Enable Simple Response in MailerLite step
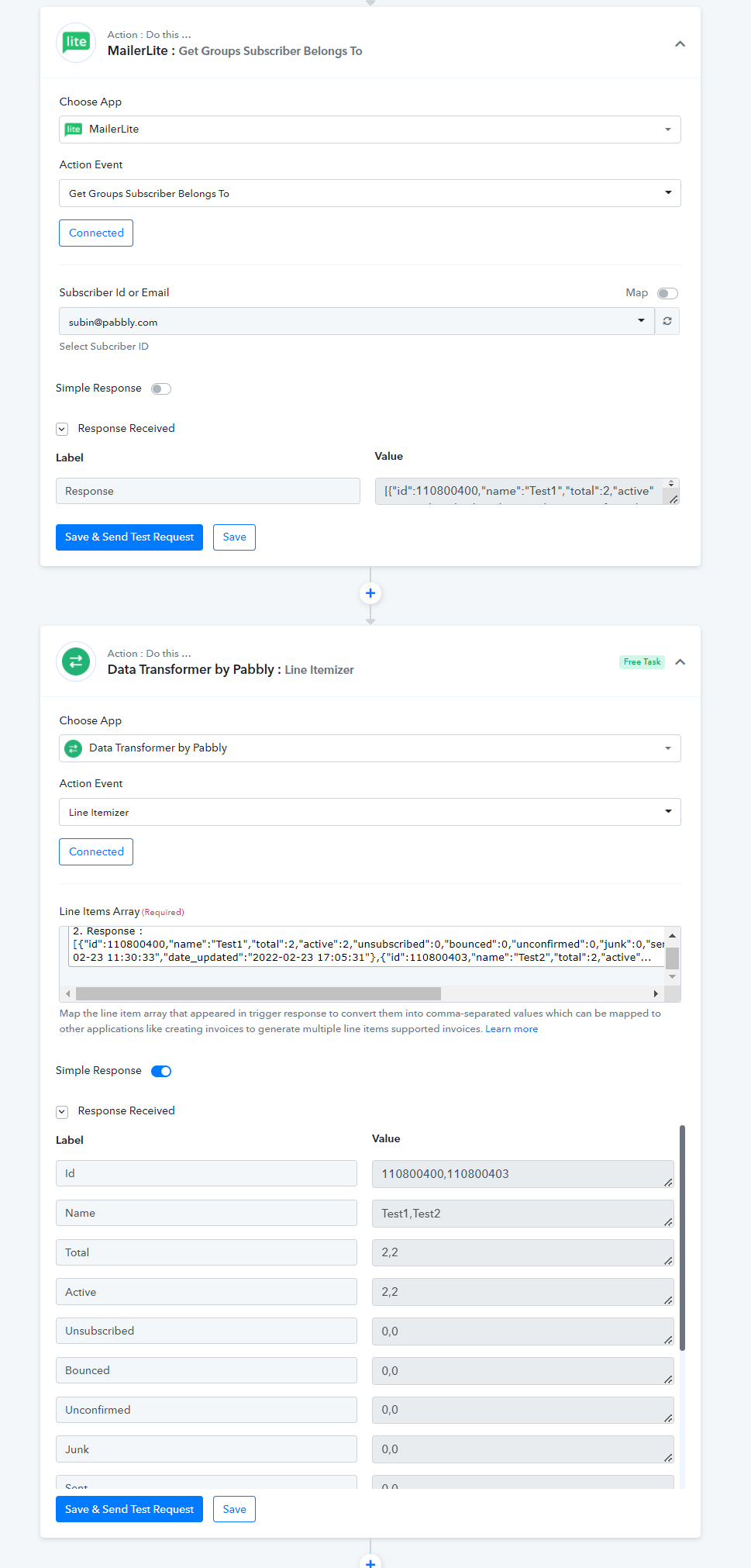 [x=161, y=389]
